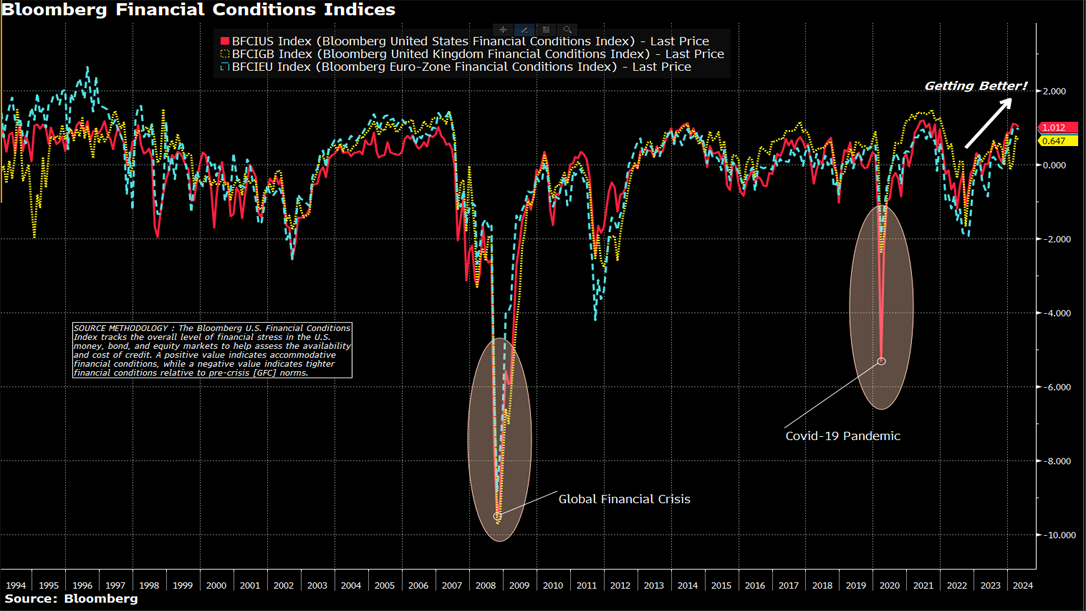This screenshot has height=611, width=1086.
Task: Click the 2022 year label on the x-axis
Action: coord(956,585)
